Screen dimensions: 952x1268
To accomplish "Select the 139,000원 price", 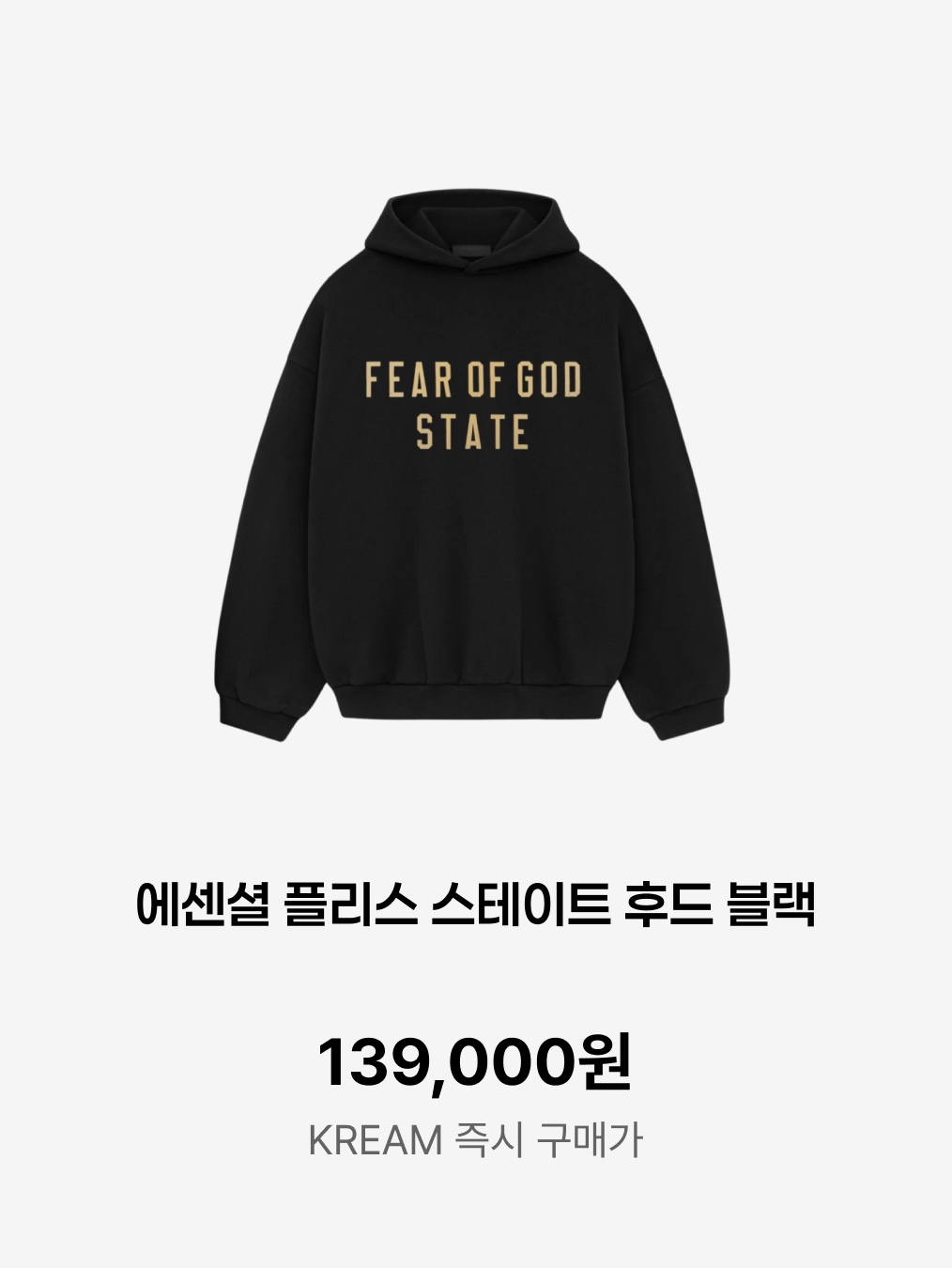I will point(475,1062).
